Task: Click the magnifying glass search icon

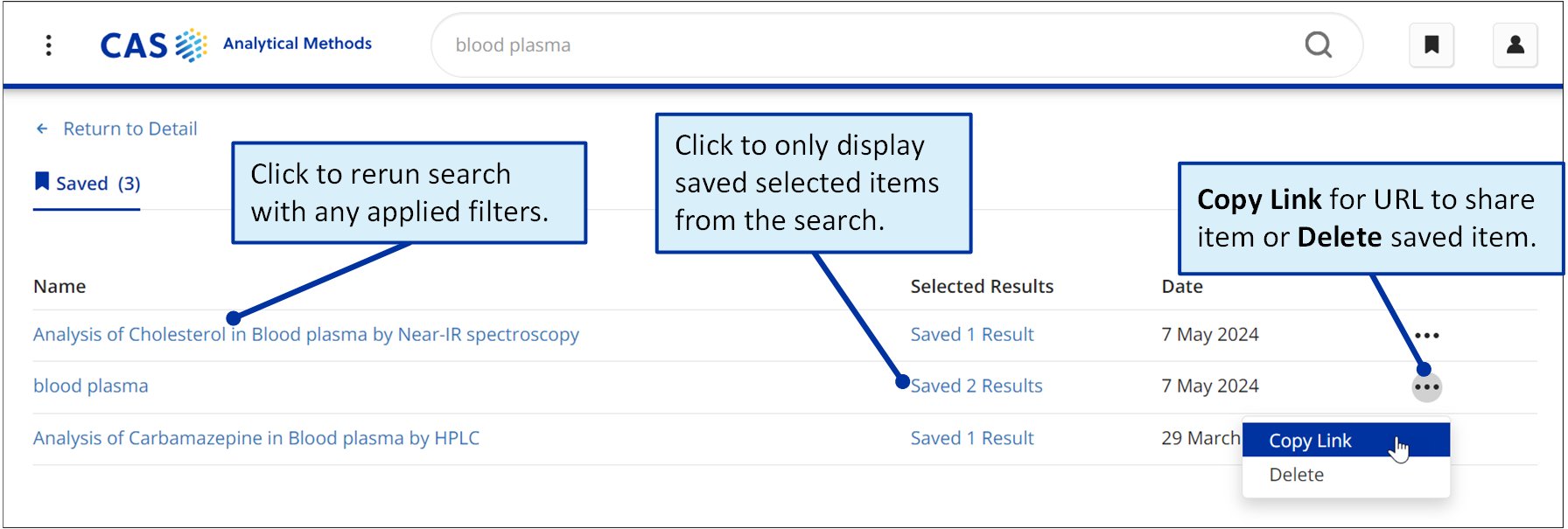Action: [x=1318, y=45]
